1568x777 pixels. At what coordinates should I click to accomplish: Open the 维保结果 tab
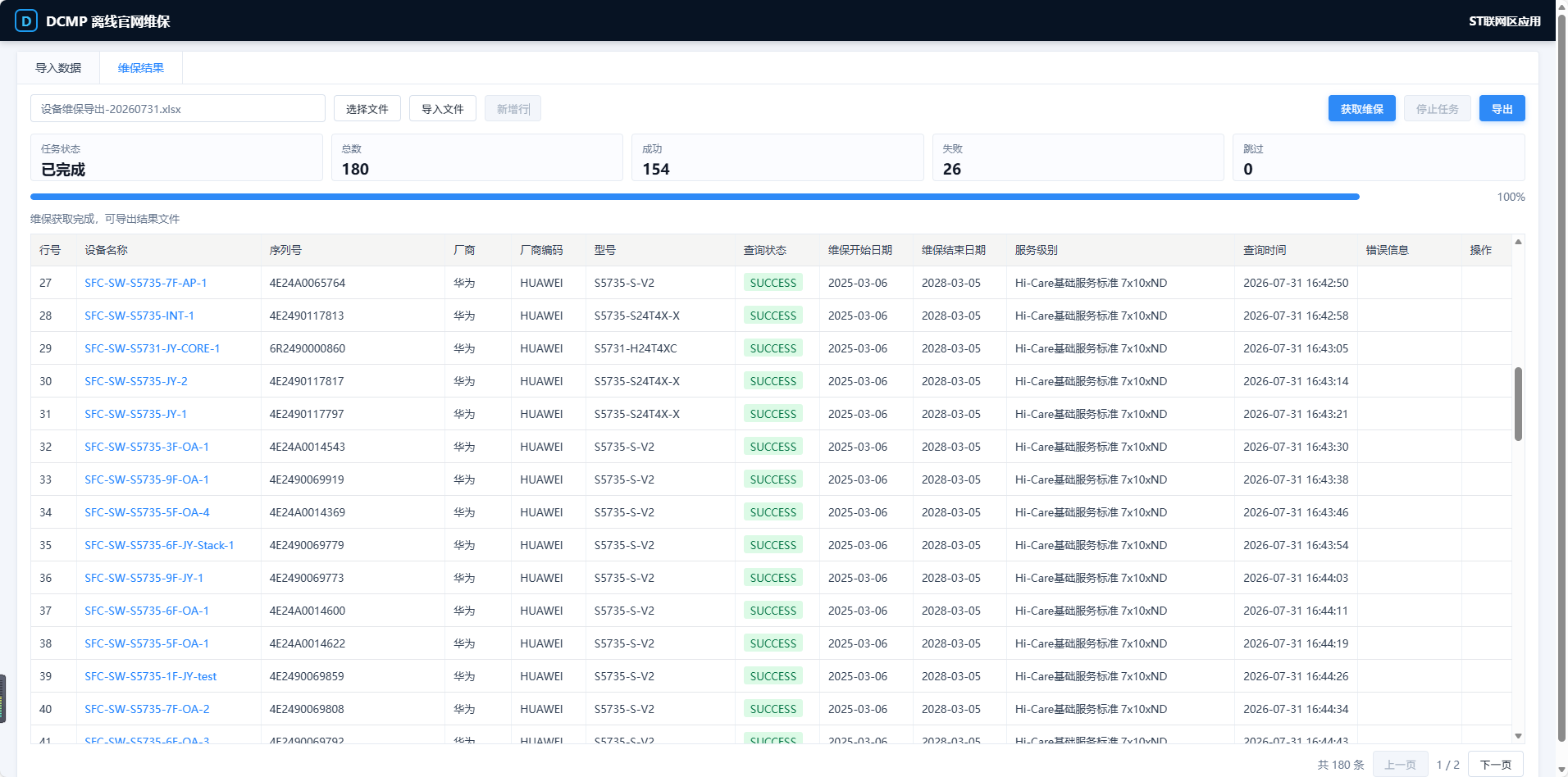(141, 68)
